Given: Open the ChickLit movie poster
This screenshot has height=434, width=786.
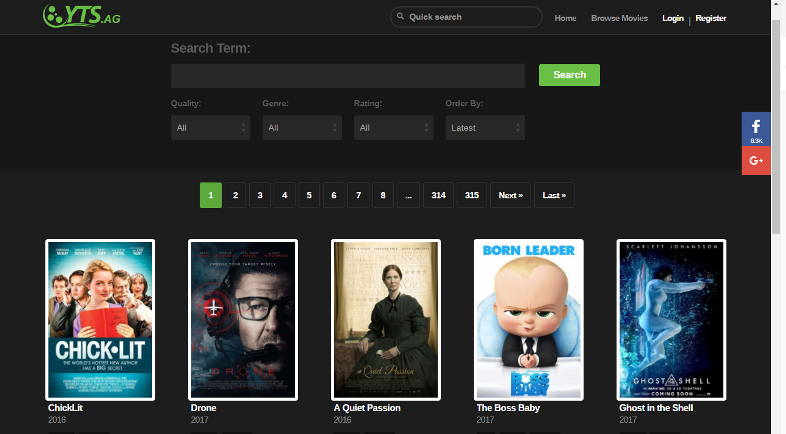Looking at the screenshot, I should [x=100, y=320].
